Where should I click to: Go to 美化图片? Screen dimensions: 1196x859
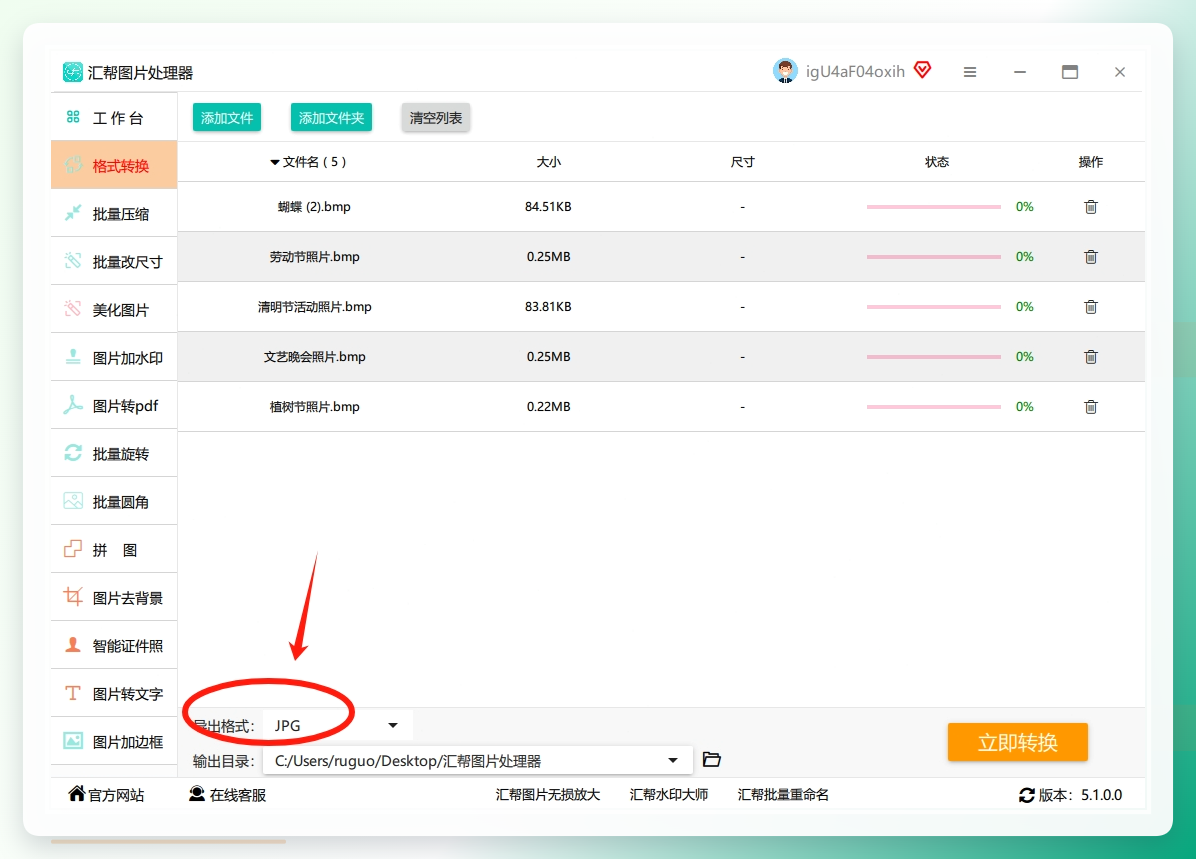(x=114, y=310)
